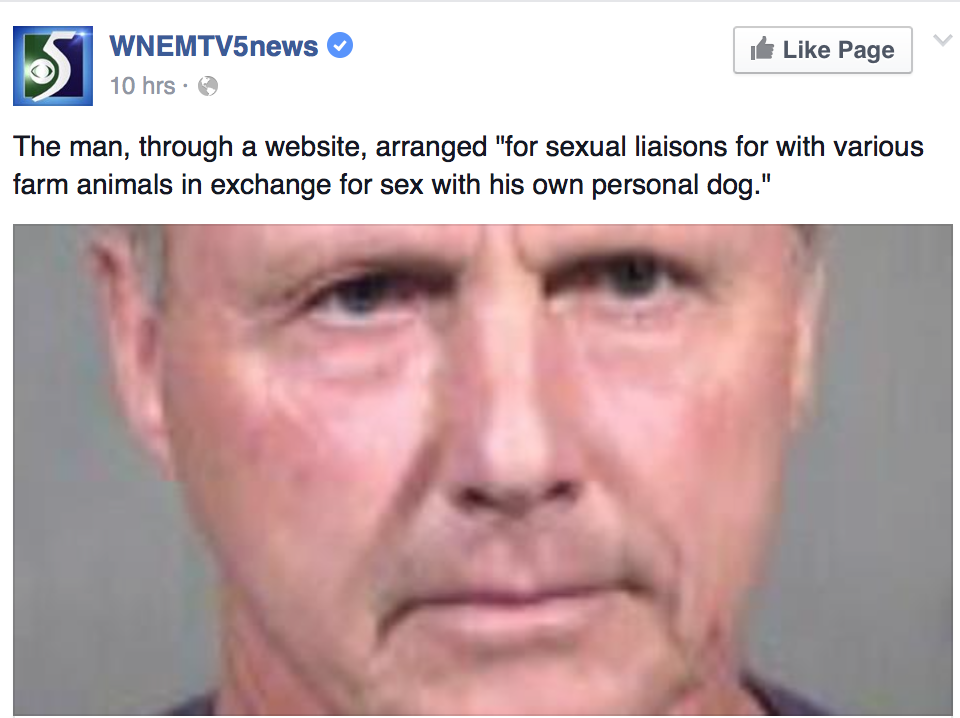This screenshot has height=718, width=960.
Task: Click the post text starting 'The man, through'
Action: coord(468,165)
